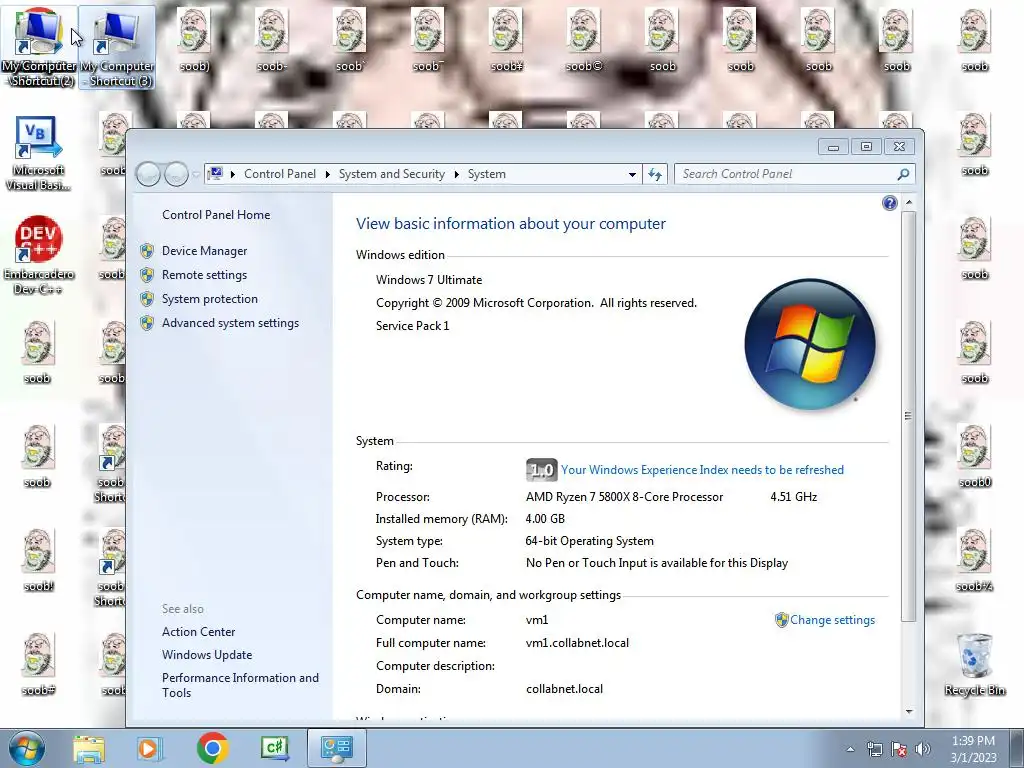
Task: Expand arrow after System and Security breadcrumb
Action: [x=456, y=174]
